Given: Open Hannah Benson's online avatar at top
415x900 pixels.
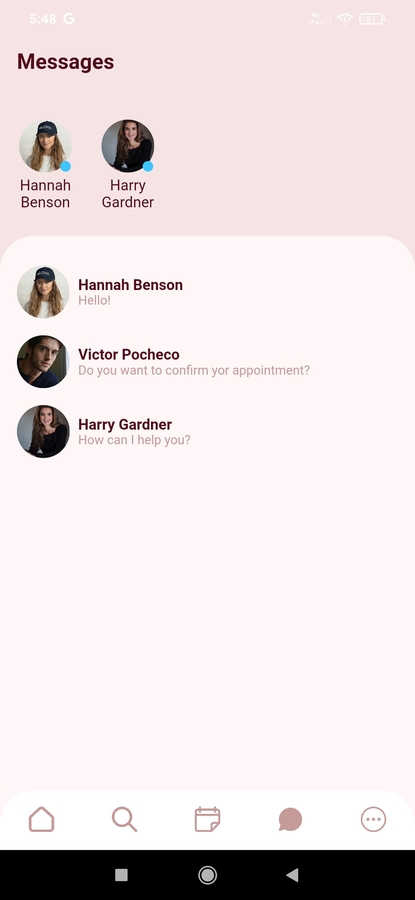Looking at the screenshot, I should point(45,146).
